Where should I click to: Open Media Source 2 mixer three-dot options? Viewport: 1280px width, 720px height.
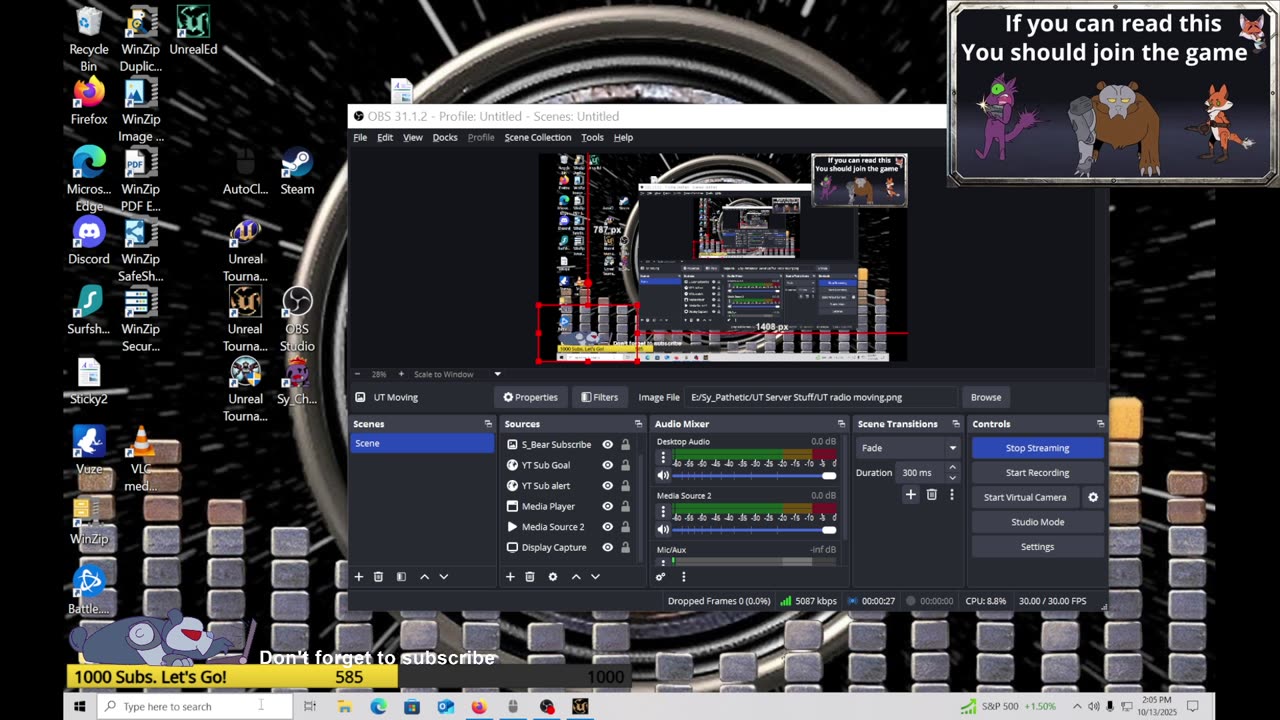point(662,512)
